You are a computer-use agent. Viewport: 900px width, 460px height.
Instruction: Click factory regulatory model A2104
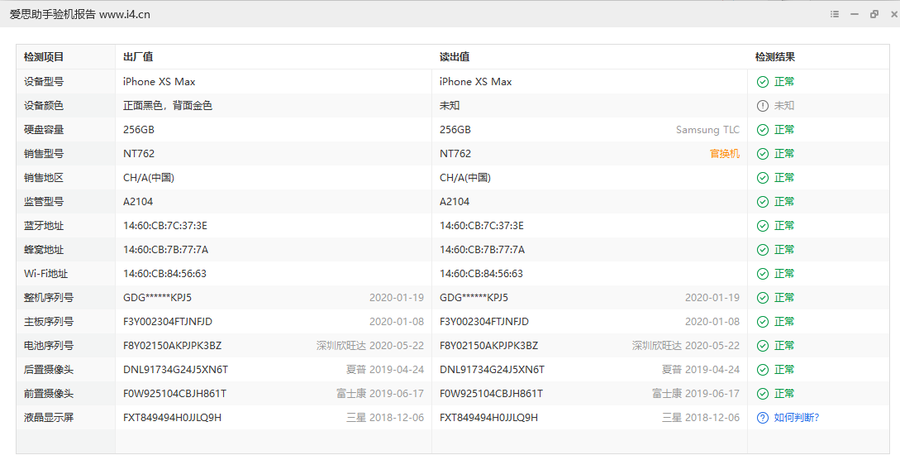138,202
